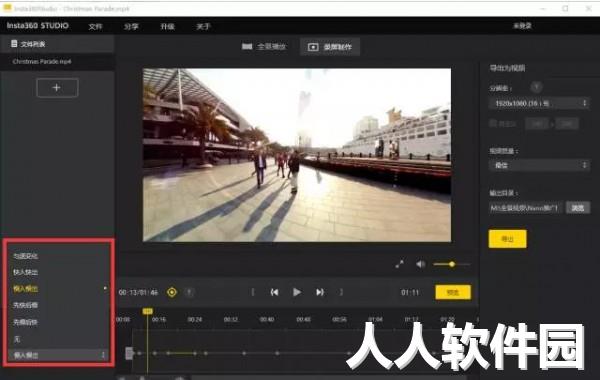
Task: Click the login status text at top right
Action: (522, 26)
